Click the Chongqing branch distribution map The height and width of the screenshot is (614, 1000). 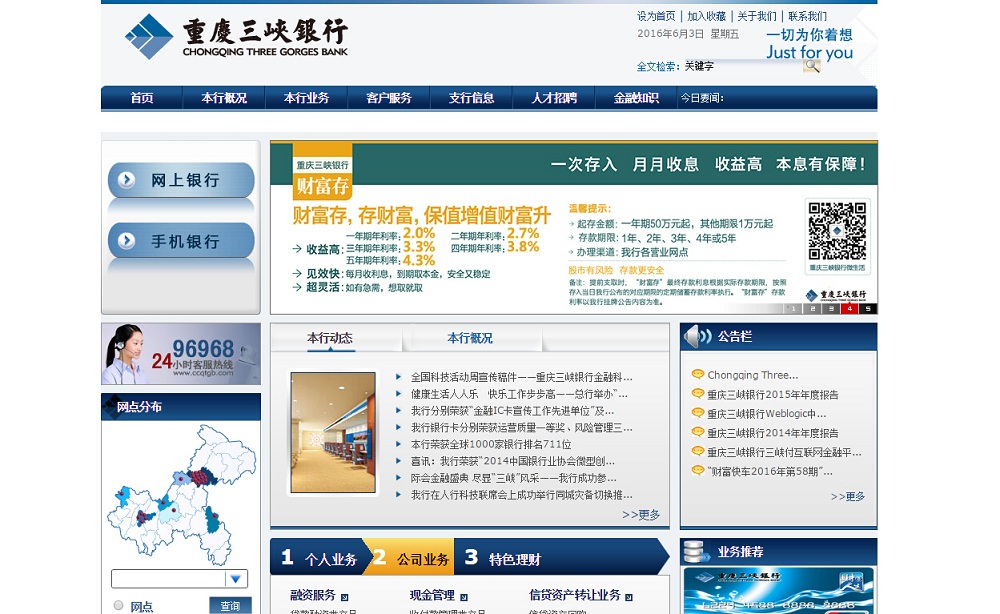(x=182, y=495)
